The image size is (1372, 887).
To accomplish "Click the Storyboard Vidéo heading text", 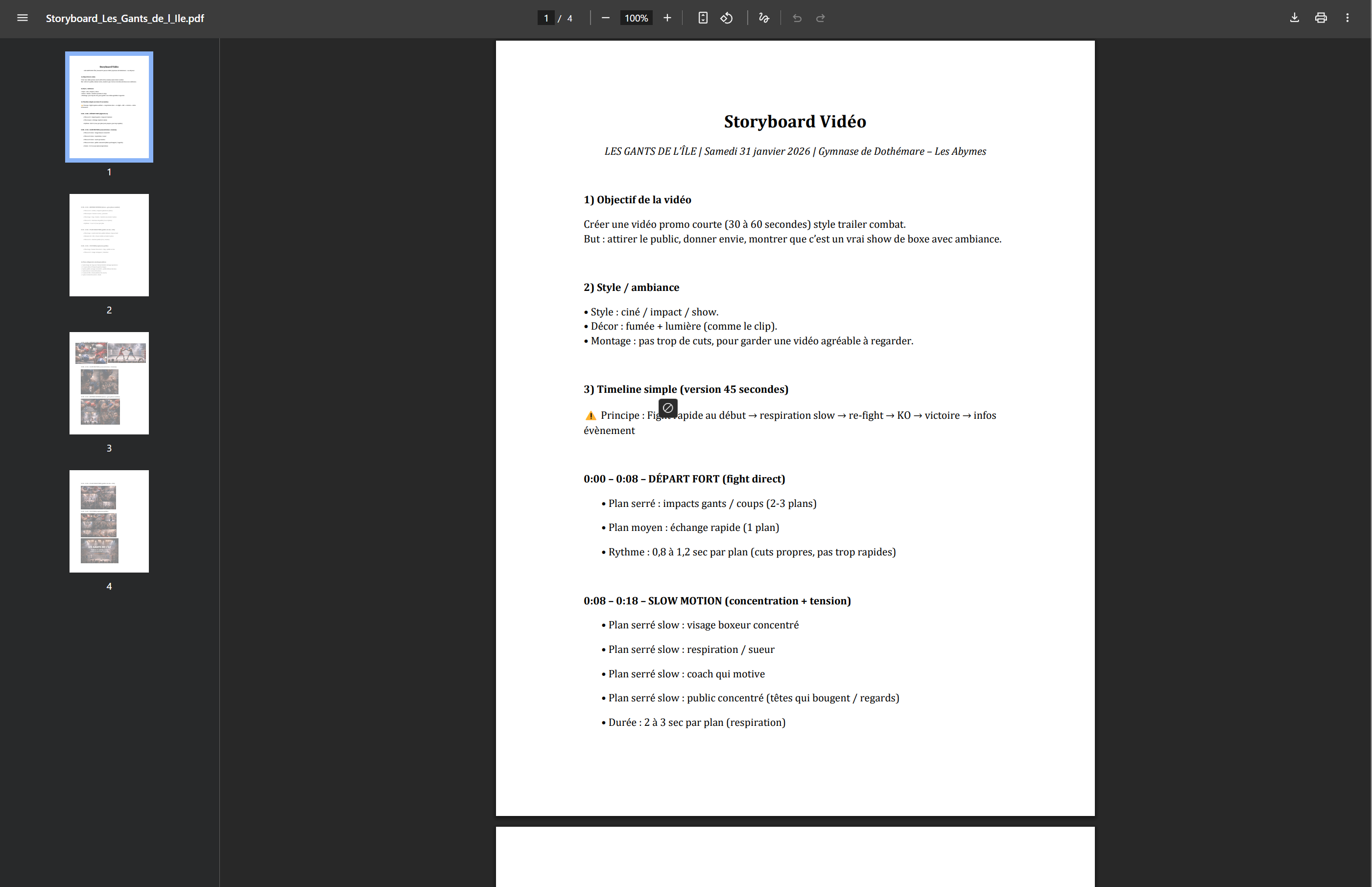I will coord(795,121).
